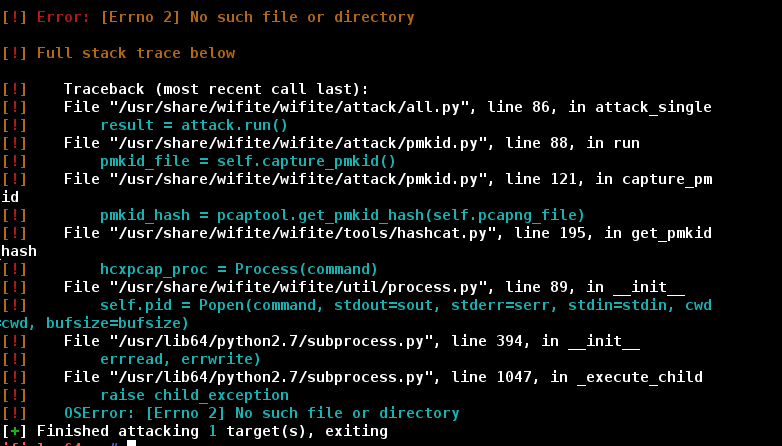The width and height of the screenshot is (782, 446).
Task: Click the white cursor block at the prompt
Action: pos(131,443)
